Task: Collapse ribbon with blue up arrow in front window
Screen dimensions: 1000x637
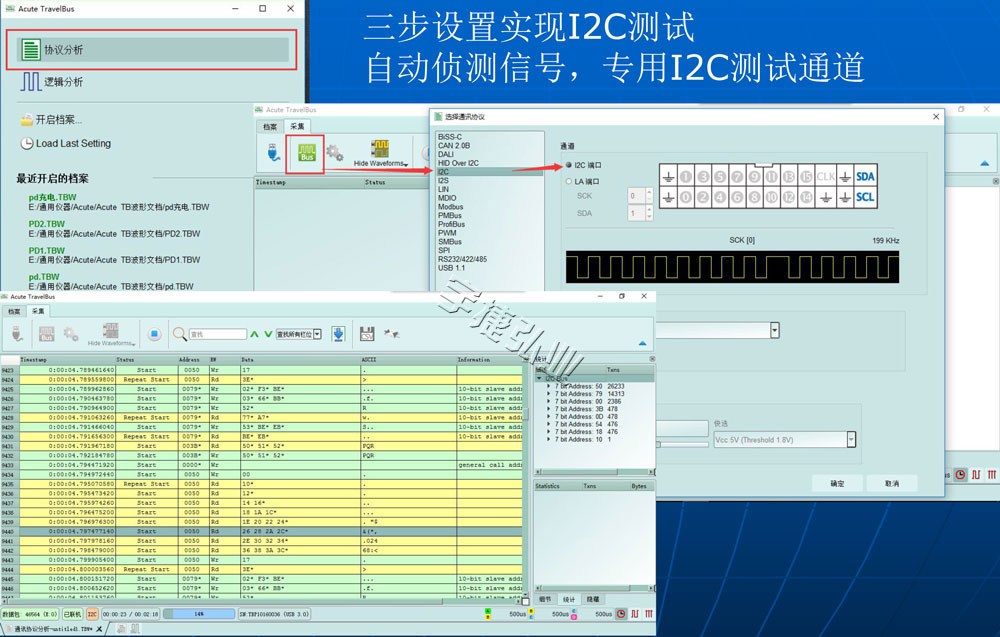Action: click(x=642, y=343)
